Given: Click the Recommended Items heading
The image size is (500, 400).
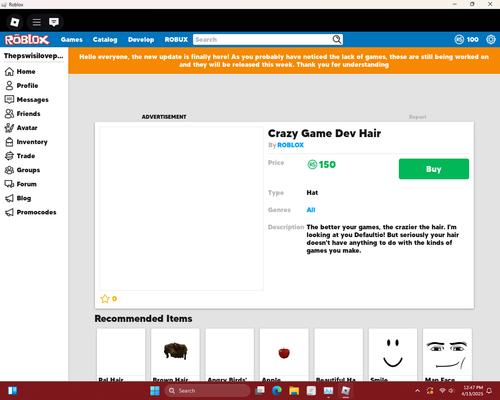Looking at the screenshot, I should coord(143,319).
